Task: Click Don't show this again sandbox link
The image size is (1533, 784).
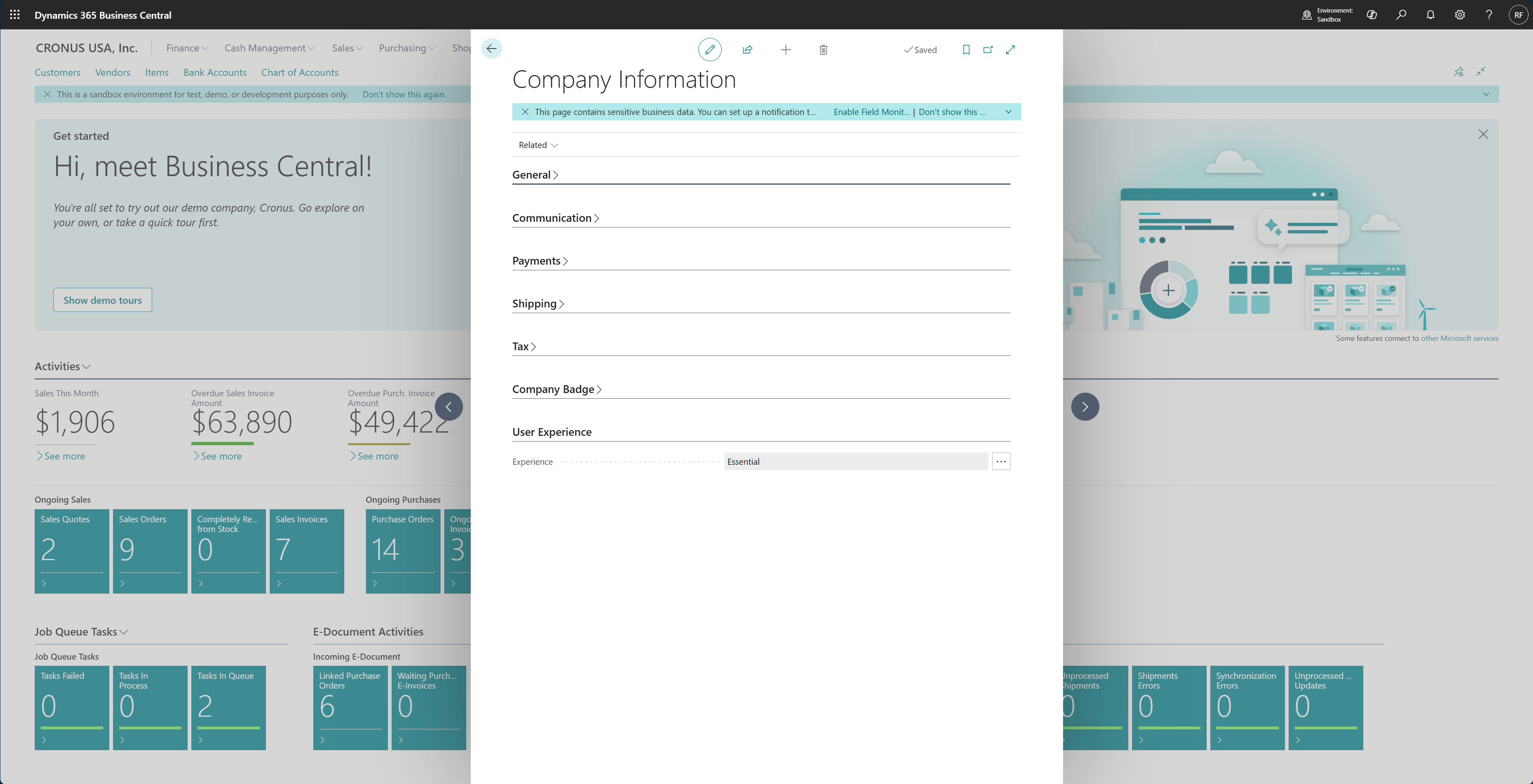Action: pos(404,94)
